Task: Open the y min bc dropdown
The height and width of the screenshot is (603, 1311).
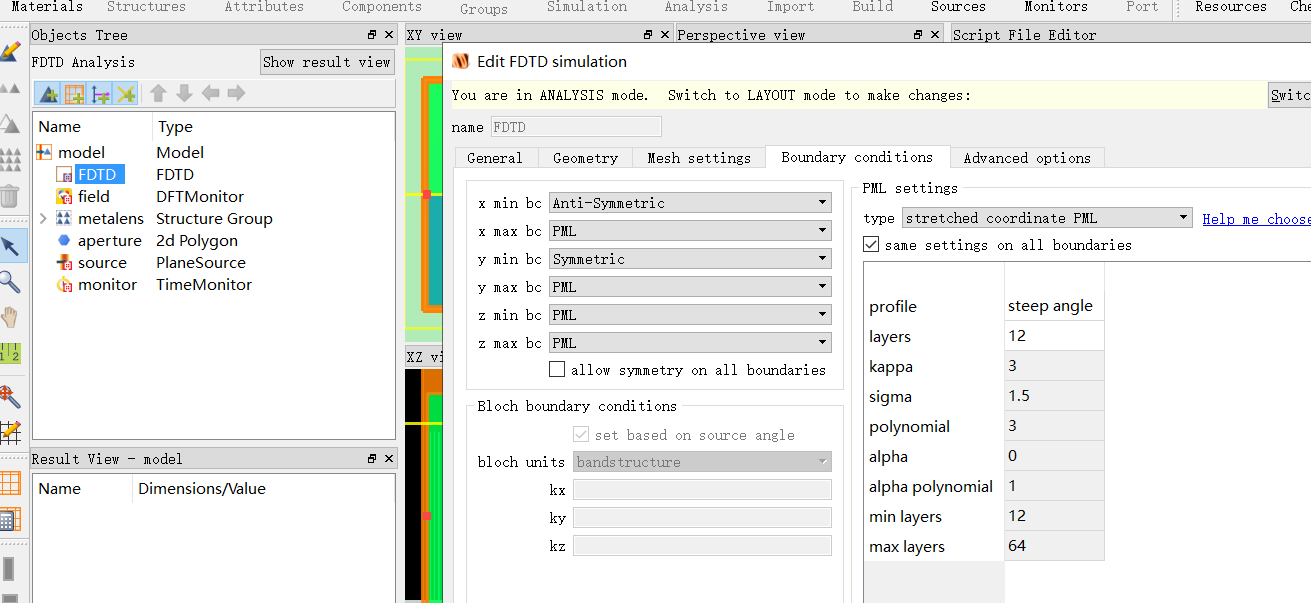Action: point(690,259)
